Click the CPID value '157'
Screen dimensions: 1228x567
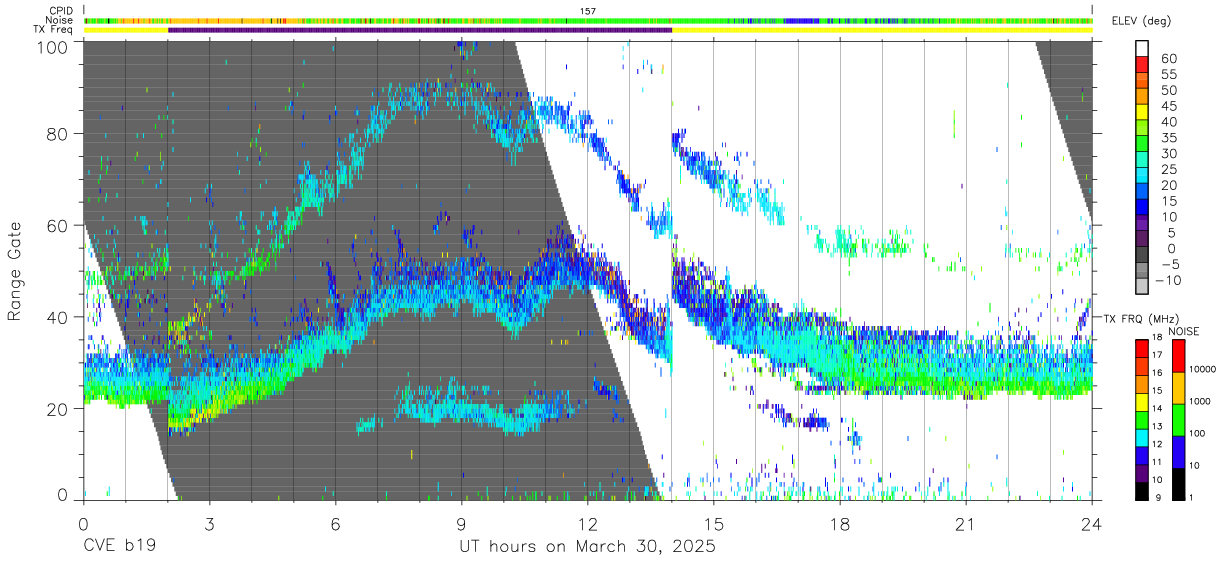tap(588, 10)
